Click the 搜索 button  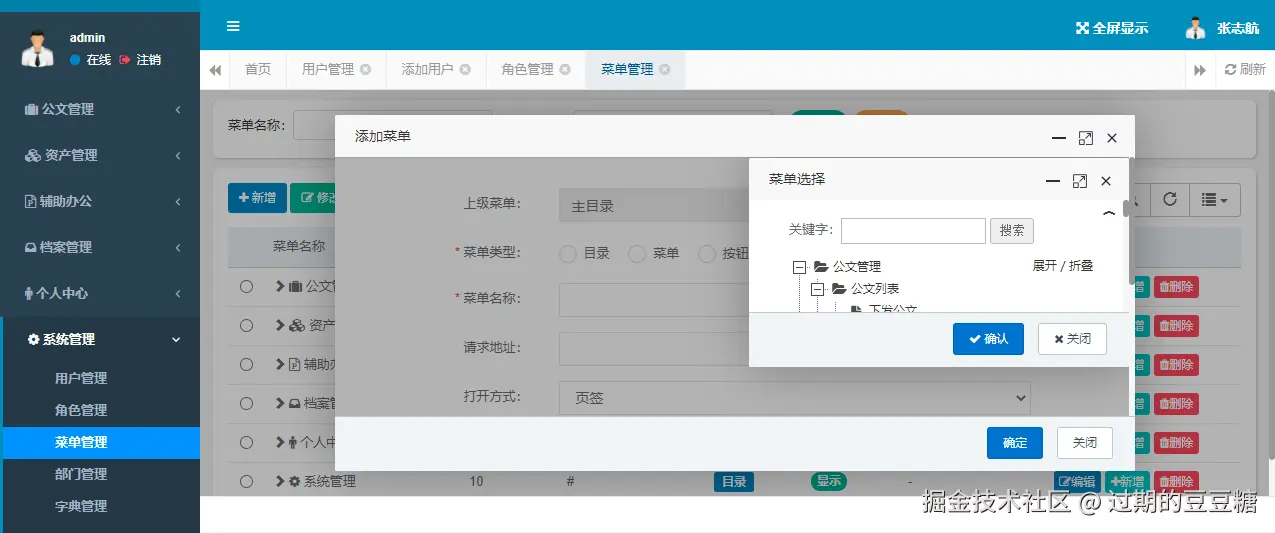pos(1012,231)
